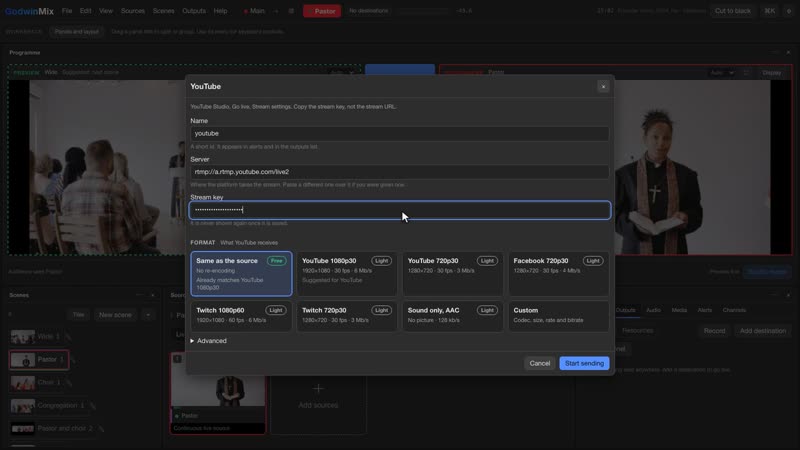Click the edit pencil icon beside 'Congregation 1'
800x450 pixels.
(x=92, y=406)
